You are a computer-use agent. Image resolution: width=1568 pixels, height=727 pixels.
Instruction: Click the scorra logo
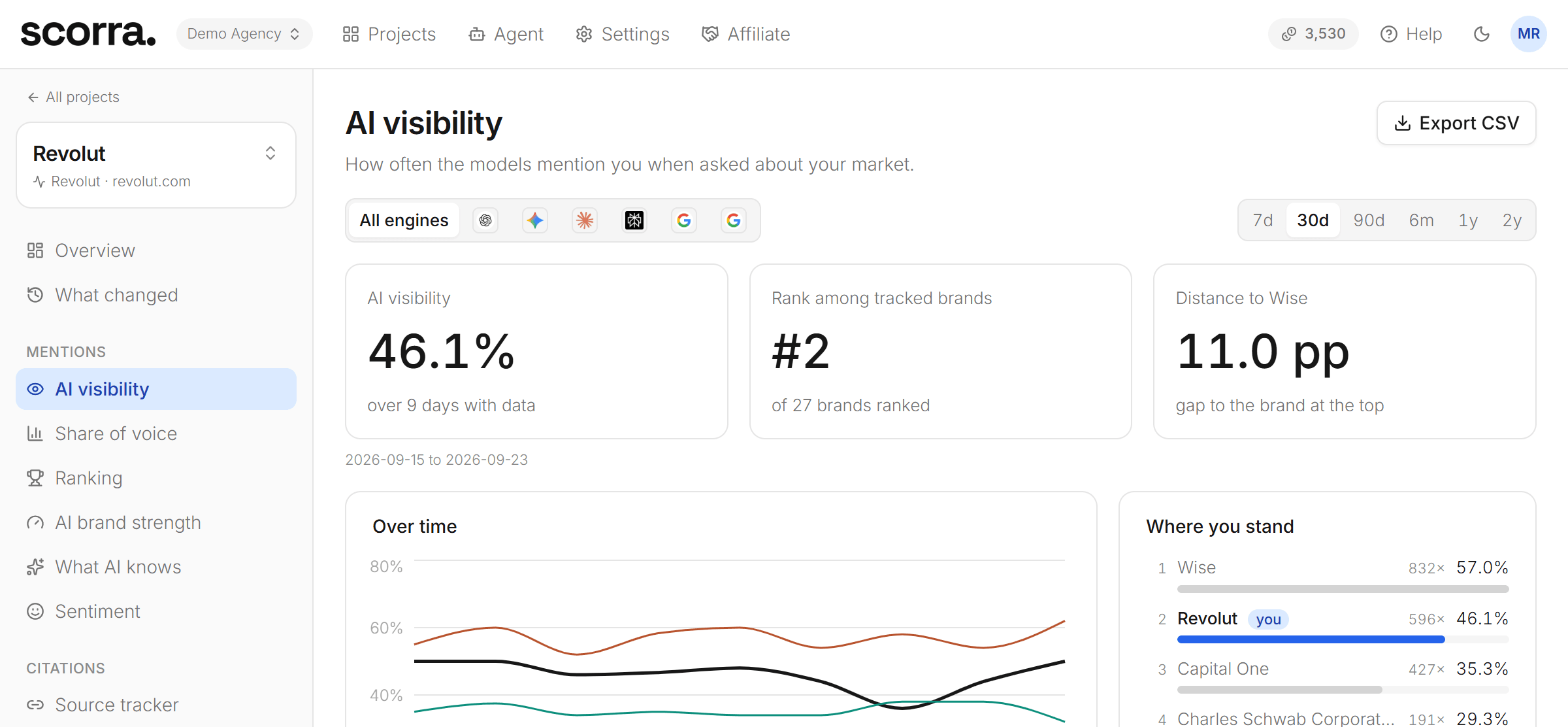88,33
